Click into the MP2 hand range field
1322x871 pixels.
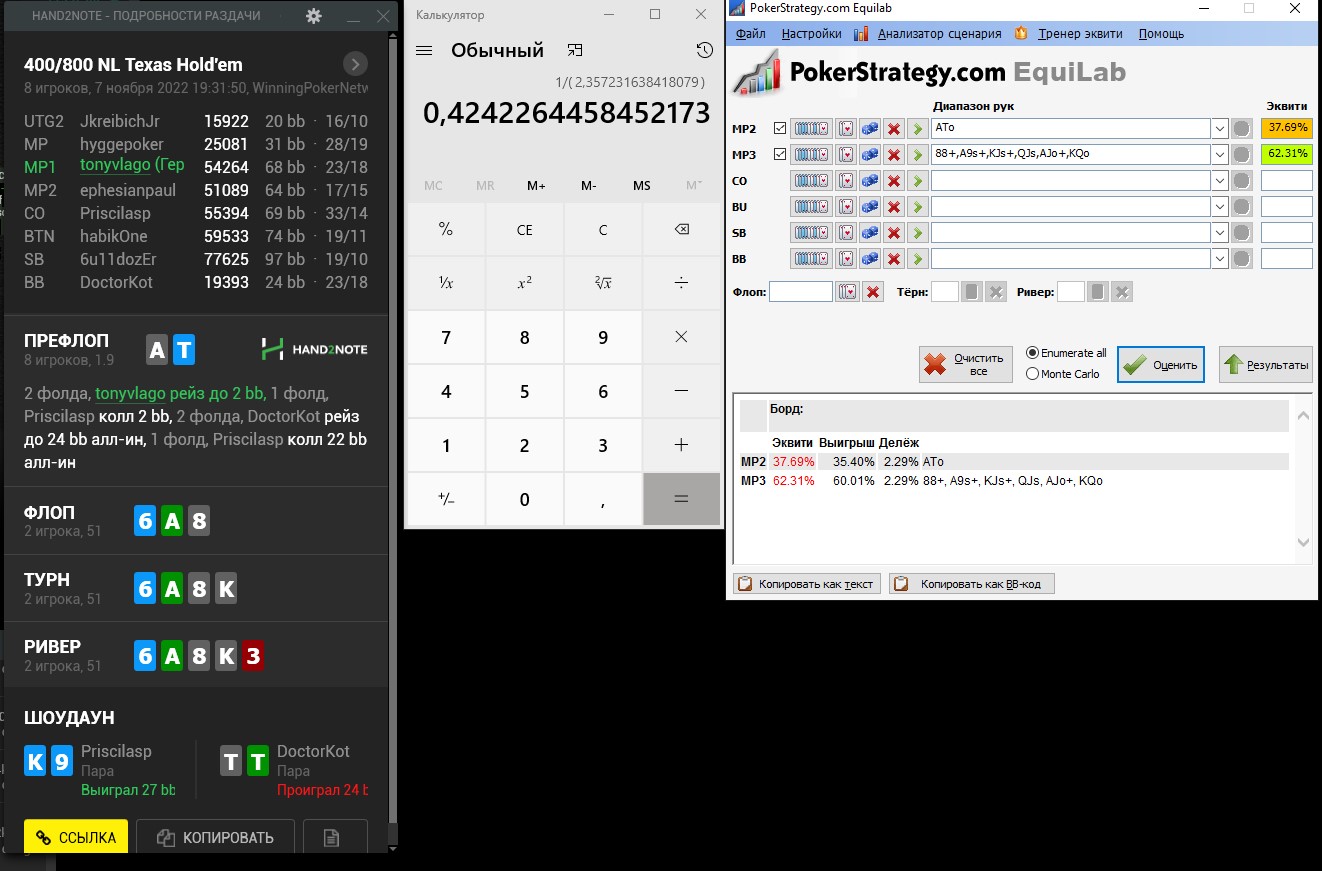[x=1070, y=128]
